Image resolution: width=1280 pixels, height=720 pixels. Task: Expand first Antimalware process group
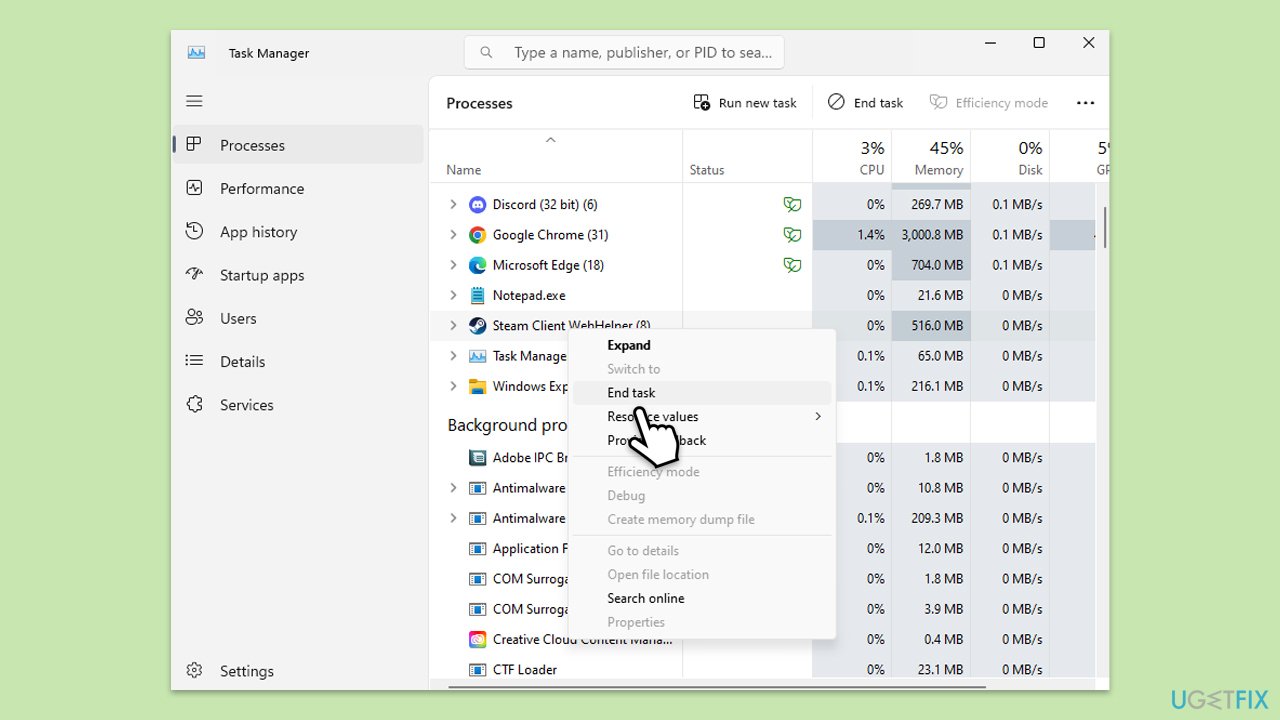pos(453,488)
